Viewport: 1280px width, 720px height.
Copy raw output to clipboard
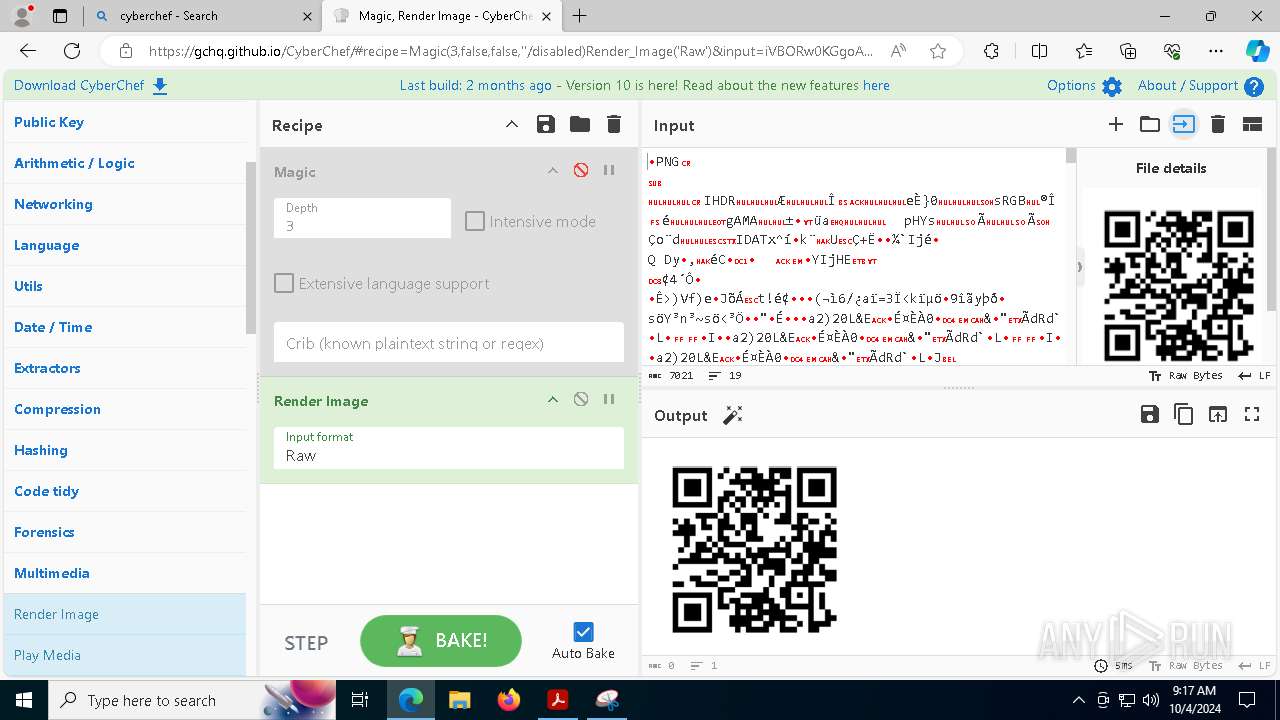1184,414
